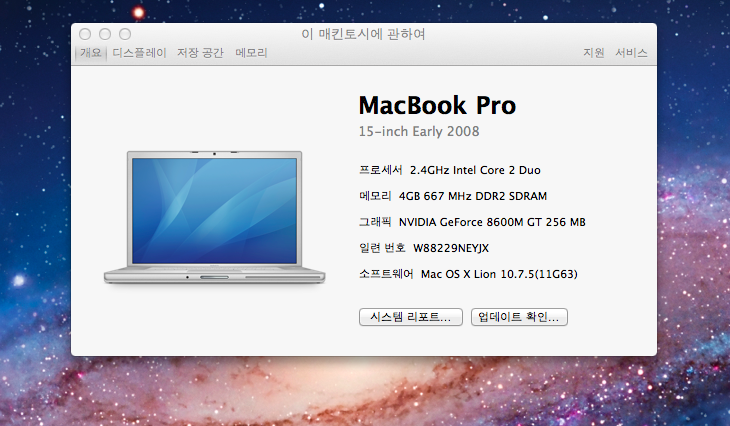Switch to the 디스플레이 tab
Screen dimensions: 730x426
pos(139,52)
